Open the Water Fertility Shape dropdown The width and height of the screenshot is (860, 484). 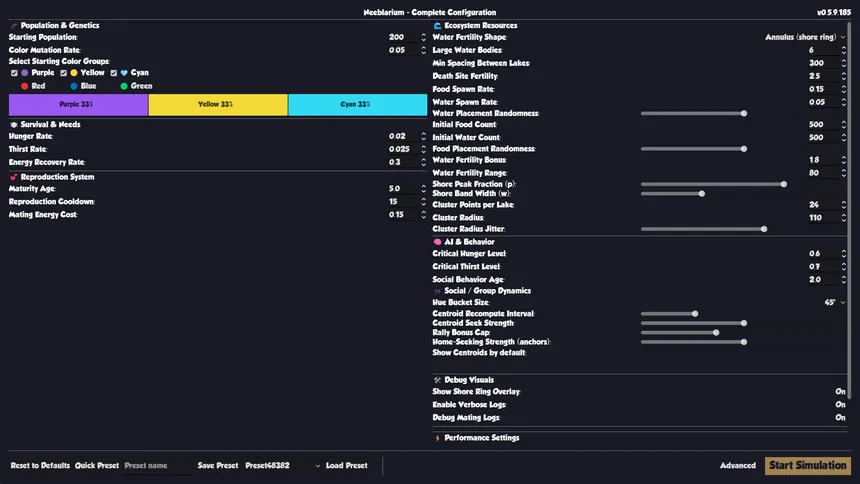point(805,37)
